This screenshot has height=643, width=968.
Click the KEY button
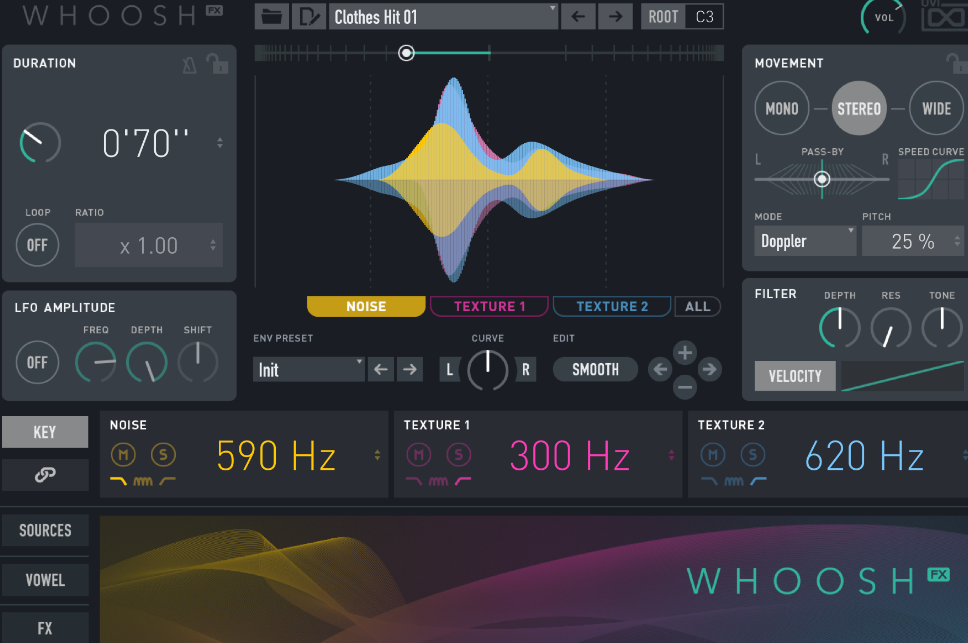(45, 432)
